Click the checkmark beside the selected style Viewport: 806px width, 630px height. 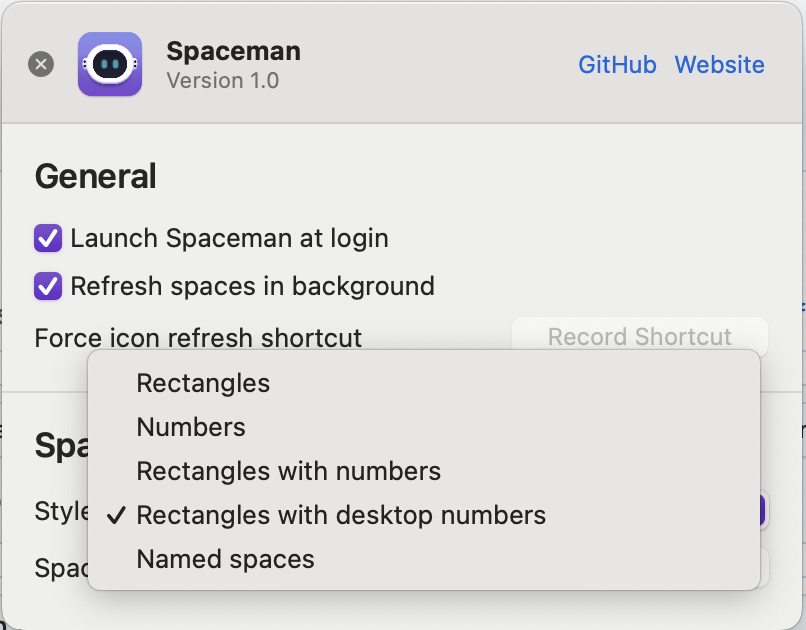click(x=116, y=515)
